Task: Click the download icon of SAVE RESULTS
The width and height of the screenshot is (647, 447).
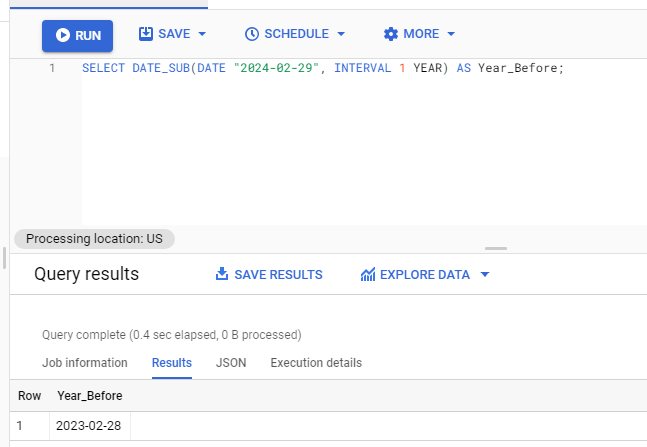Action: 222,274
